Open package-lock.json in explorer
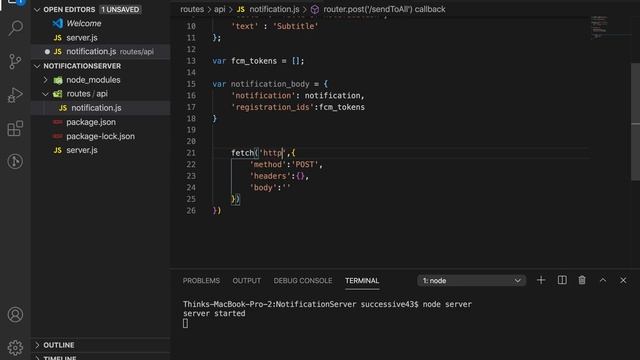640x360 pixels. (100, 136)
